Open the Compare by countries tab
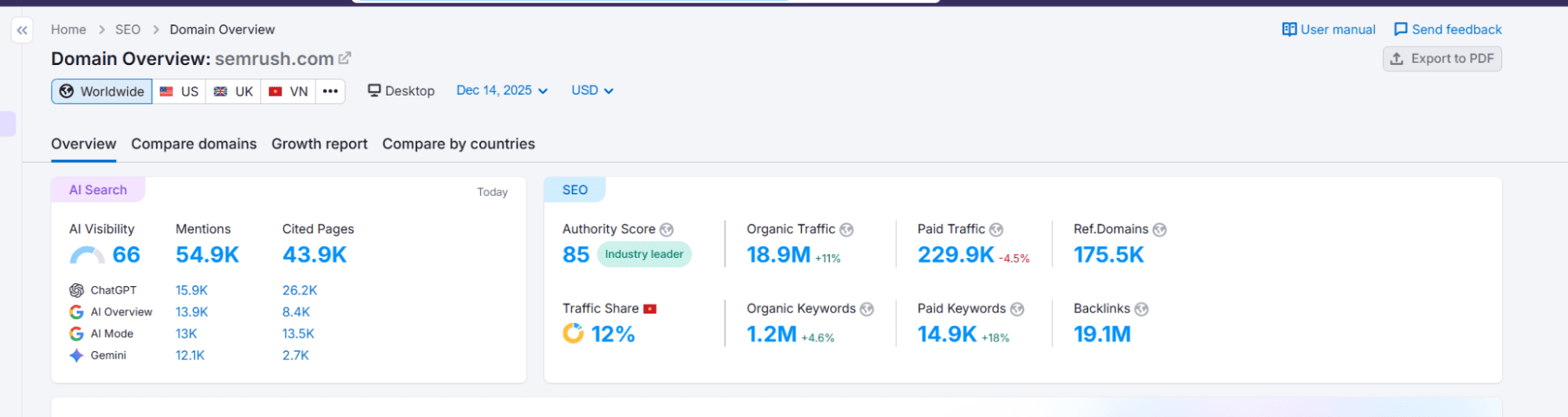Image resolution: width=1568 pixels, height=417 pixels. point(459,144)
